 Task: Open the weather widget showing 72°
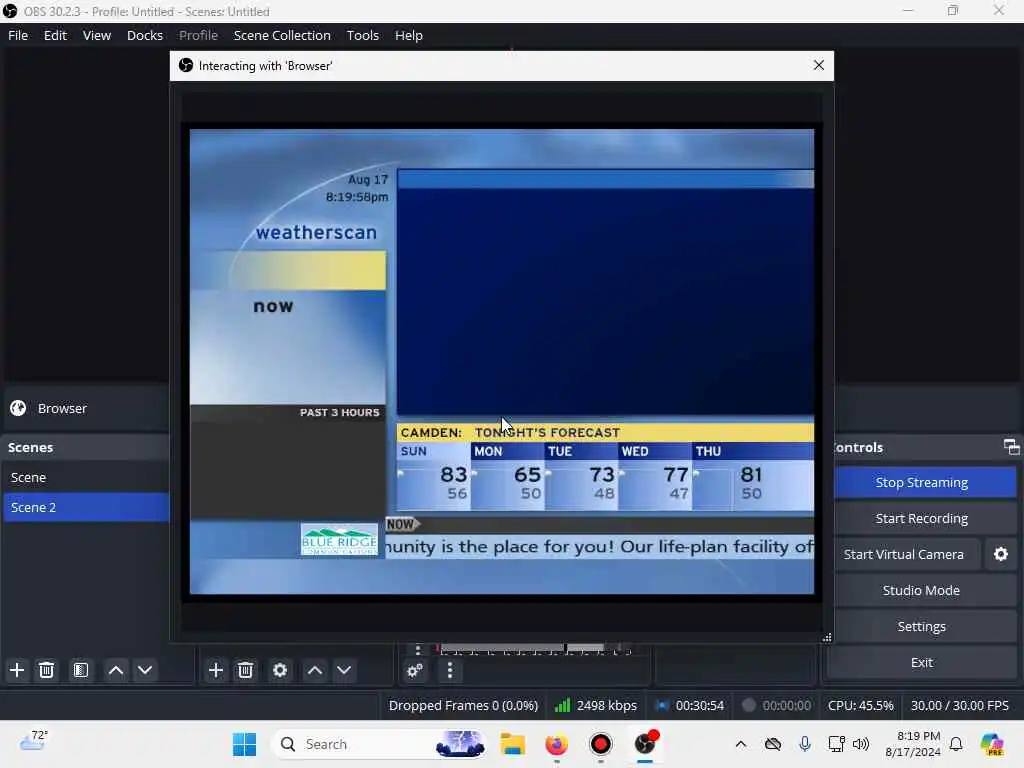click(x=33, y=741)
